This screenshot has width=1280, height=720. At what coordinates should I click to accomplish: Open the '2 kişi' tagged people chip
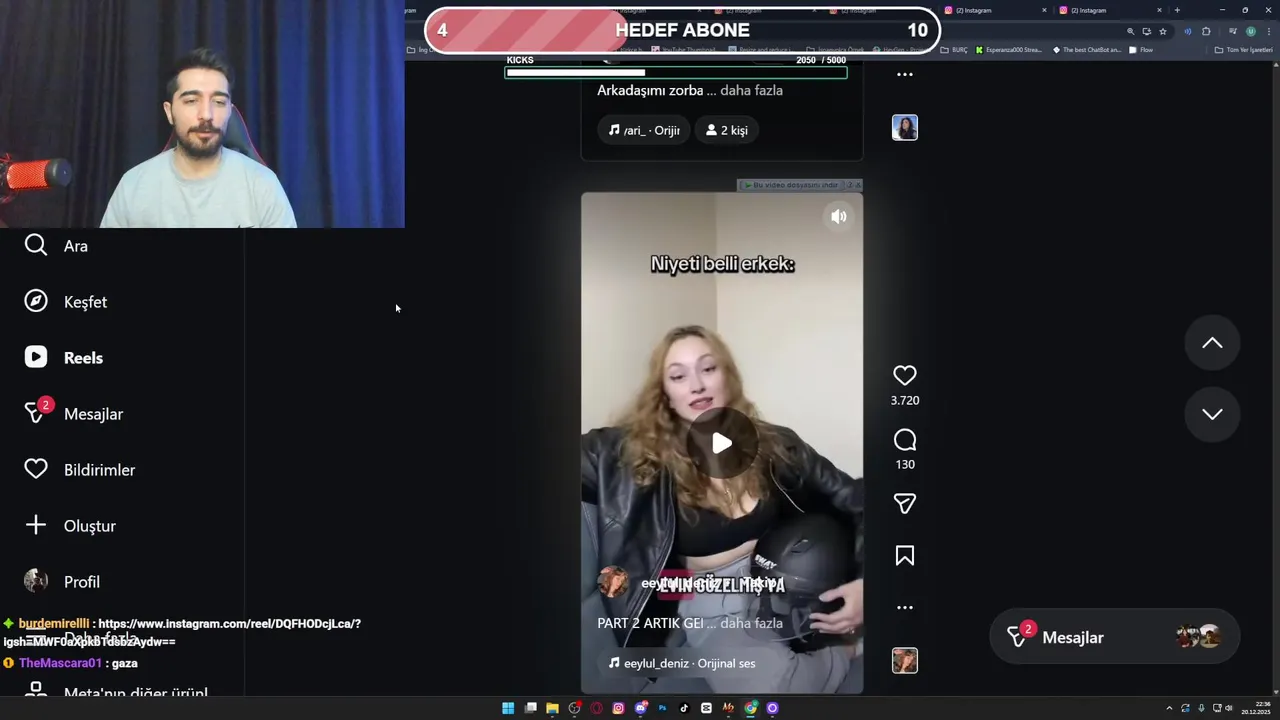pyautogui.click(x=727, y=130)
